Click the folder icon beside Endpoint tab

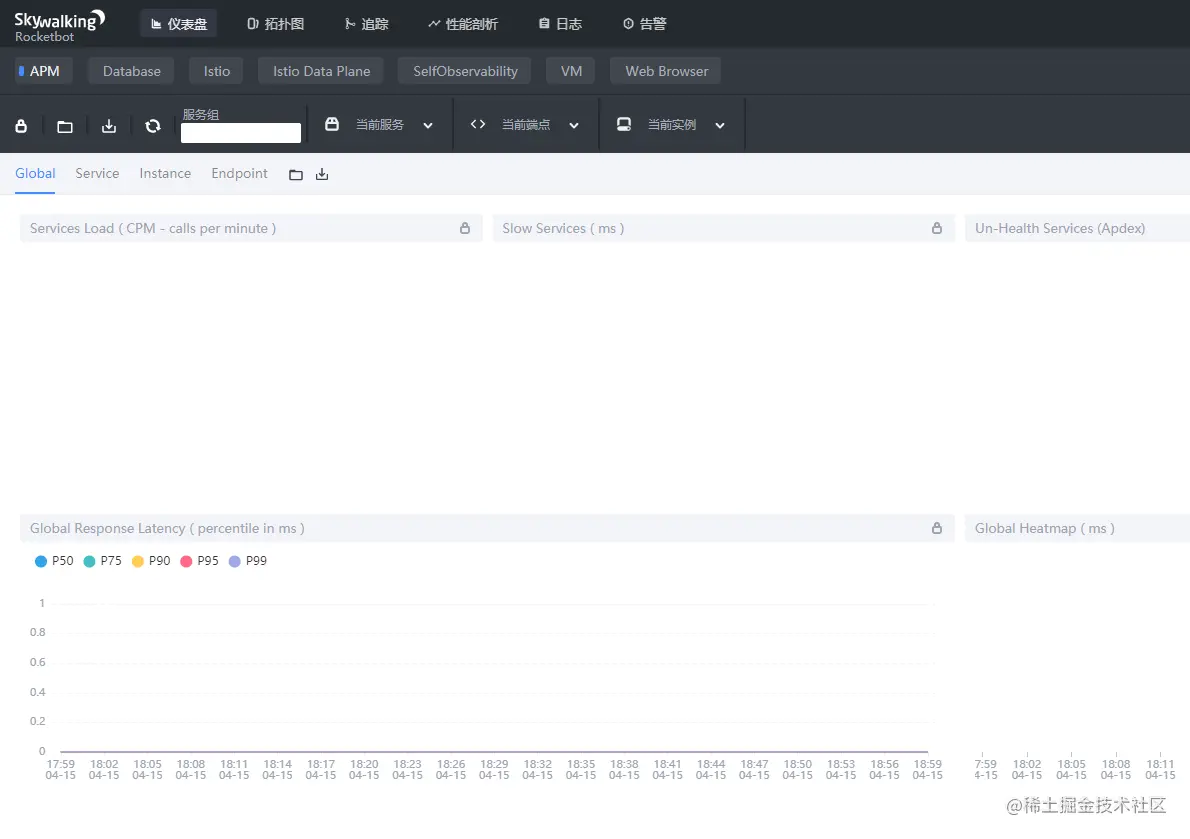[x=296, y=174]
